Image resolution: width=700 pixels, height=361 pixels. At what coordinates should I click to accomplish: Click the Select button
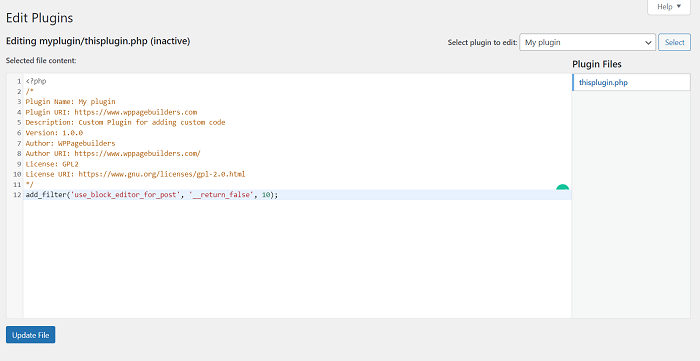[675, 42]
